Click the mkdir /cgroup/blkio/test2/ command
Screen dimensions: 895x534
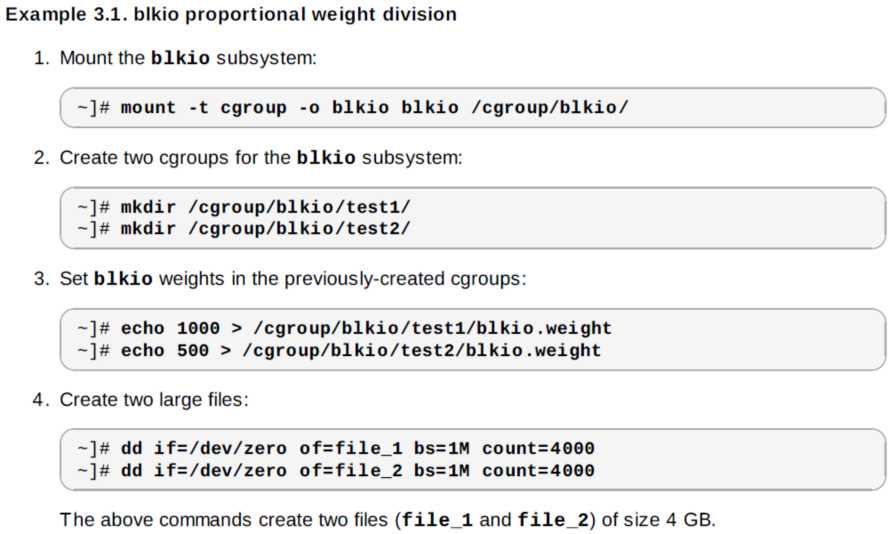pos(266,228)
